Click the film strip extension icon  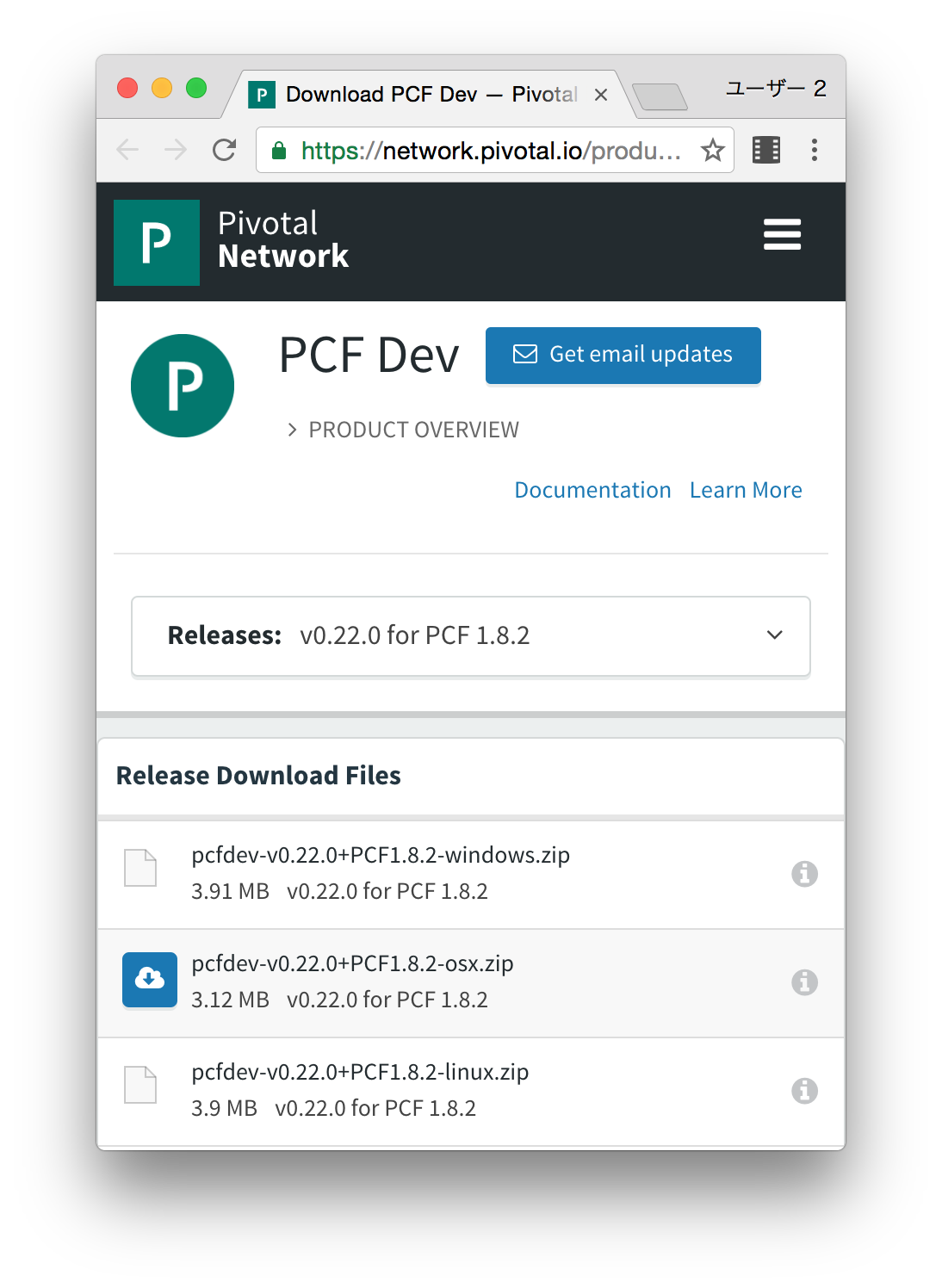coord(766,150)
